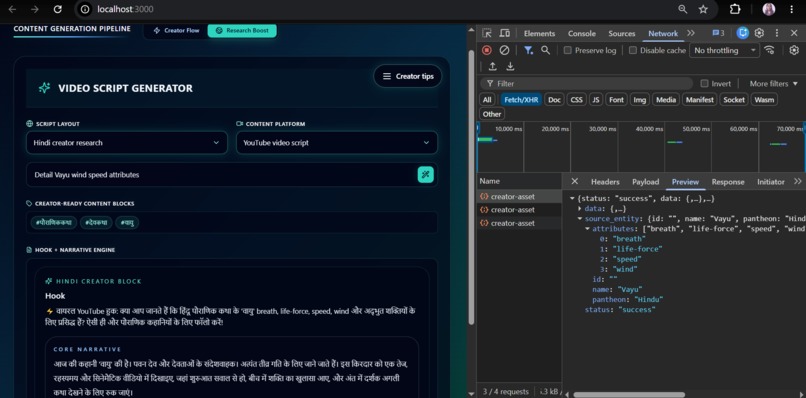806x398 pixels.
Task: Click the browser back arrow
Action: tap(12, 9)
